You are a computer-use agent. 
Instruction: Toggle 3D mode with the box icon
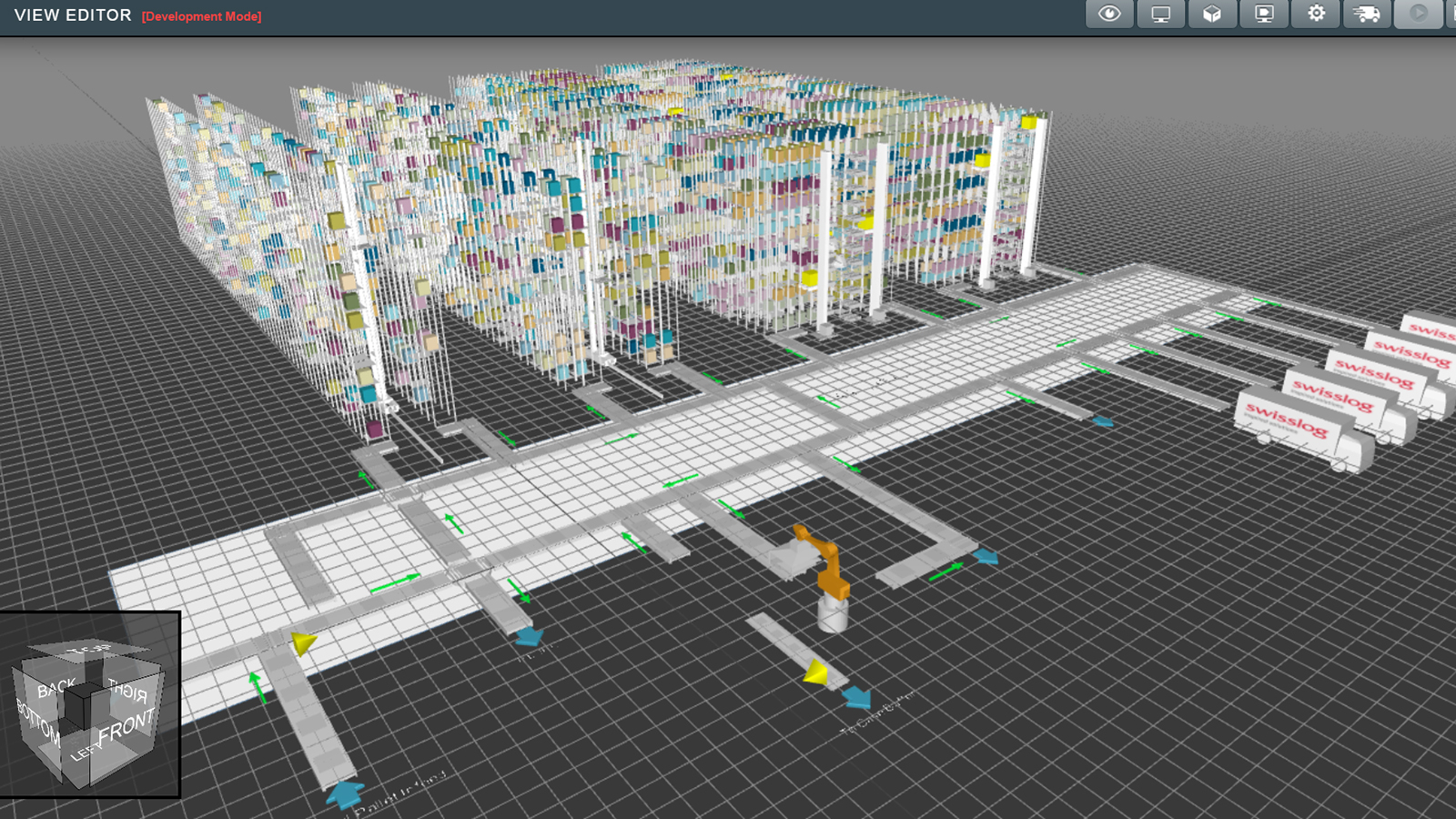coord(1212,14)
